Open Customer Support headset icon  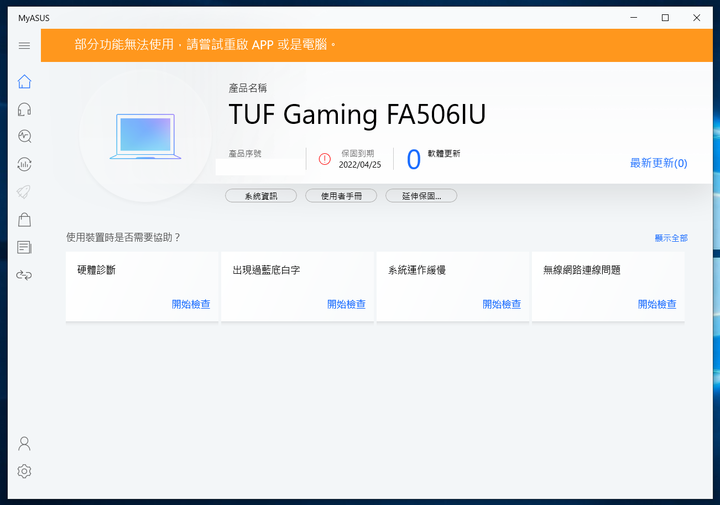coord(24,109)
